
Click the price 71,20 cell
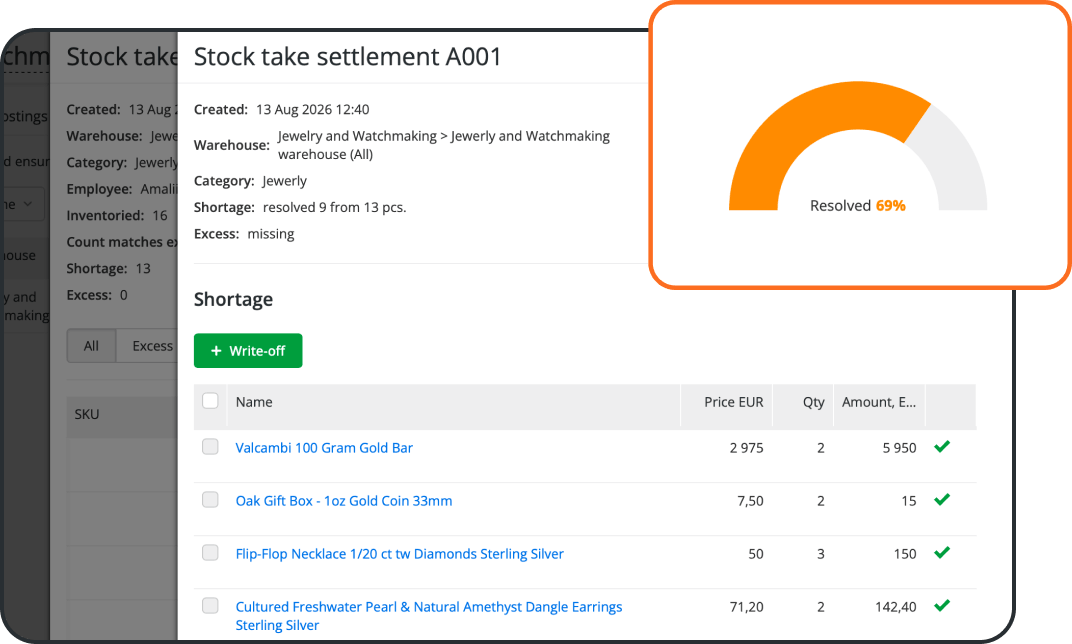747,607
